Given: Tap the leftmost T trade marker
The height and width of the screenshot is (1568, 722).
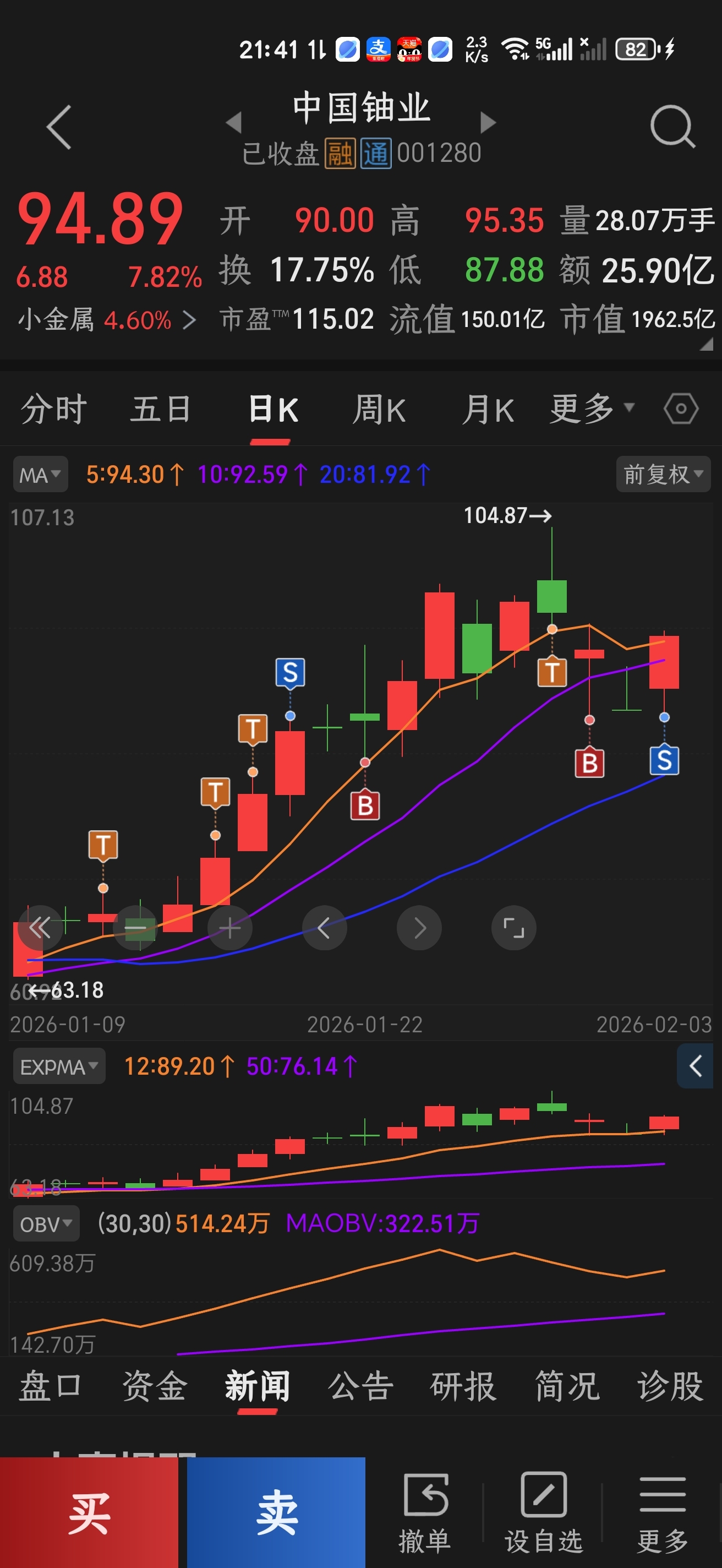Looking at the screenshot, I should coord(103,845).
